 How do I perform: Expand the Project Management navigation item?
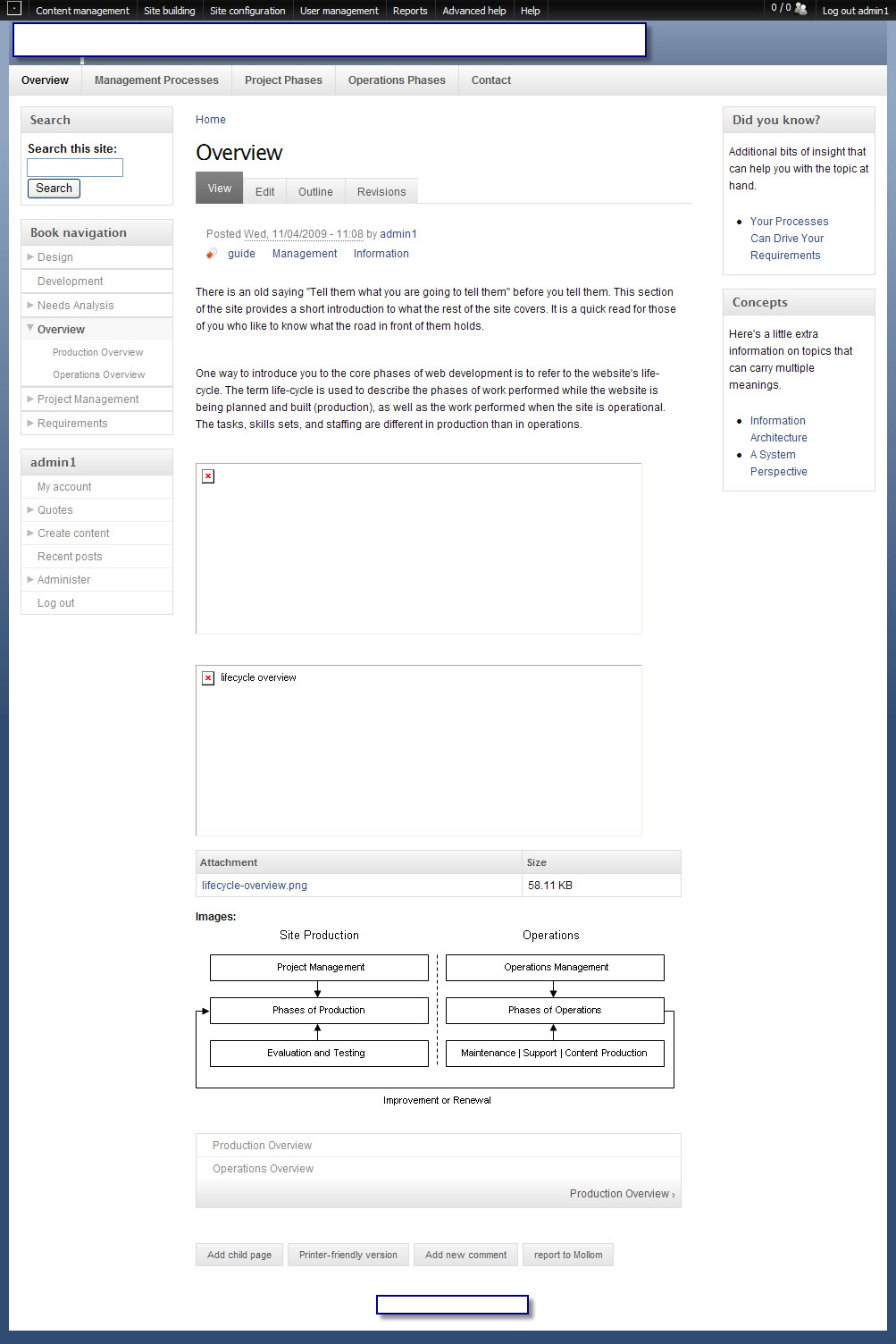pos(30,399)
